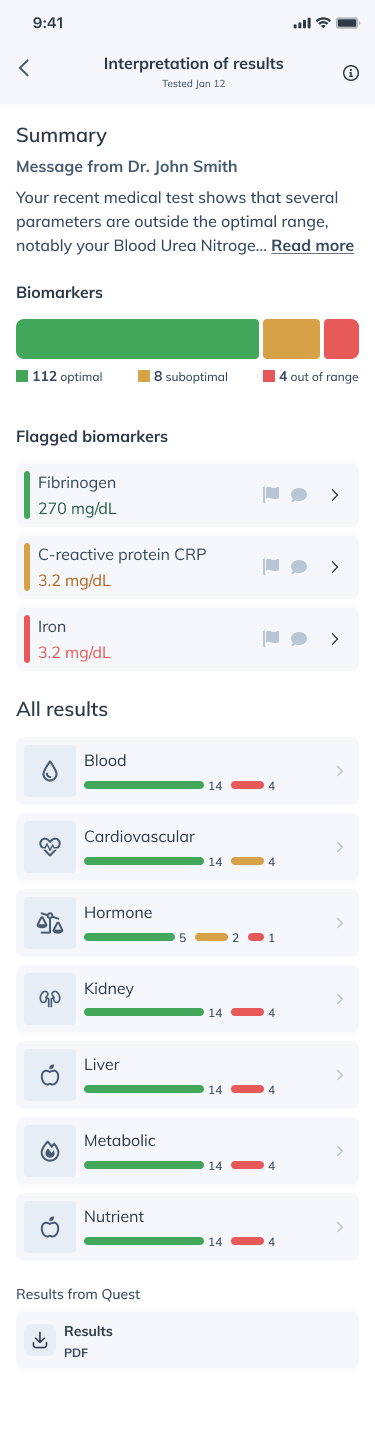
Task: Open the comment icon on Iron row
Action: coord(299,639)
